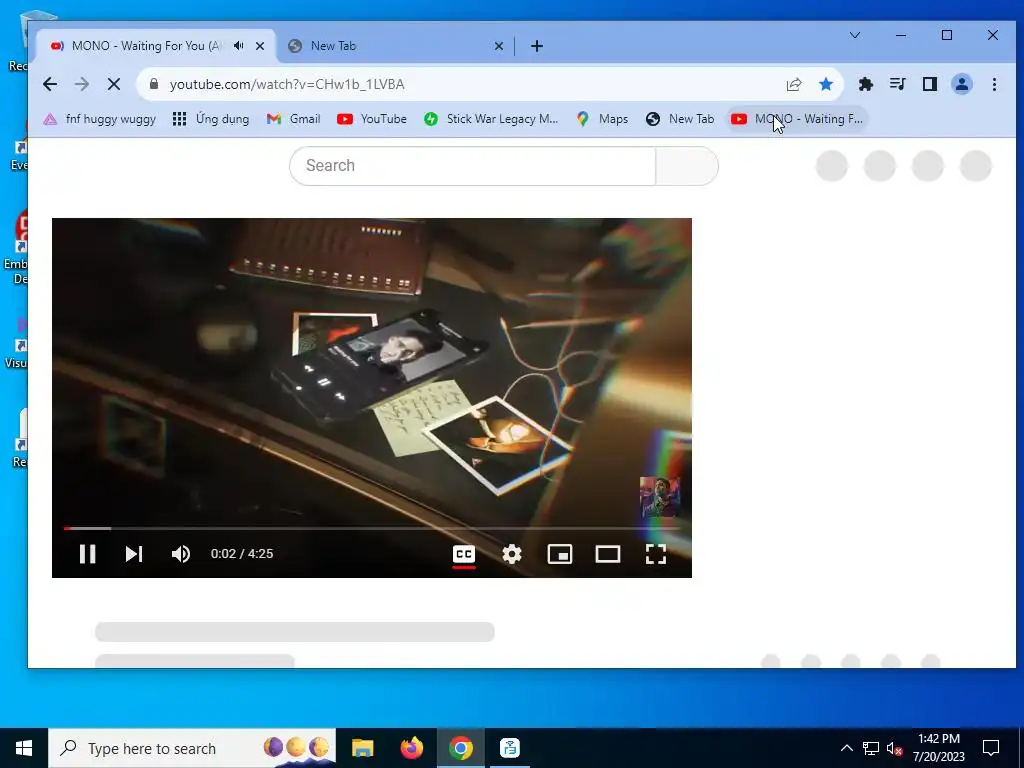Share this page icon in address bar

(x=793, y=84)
